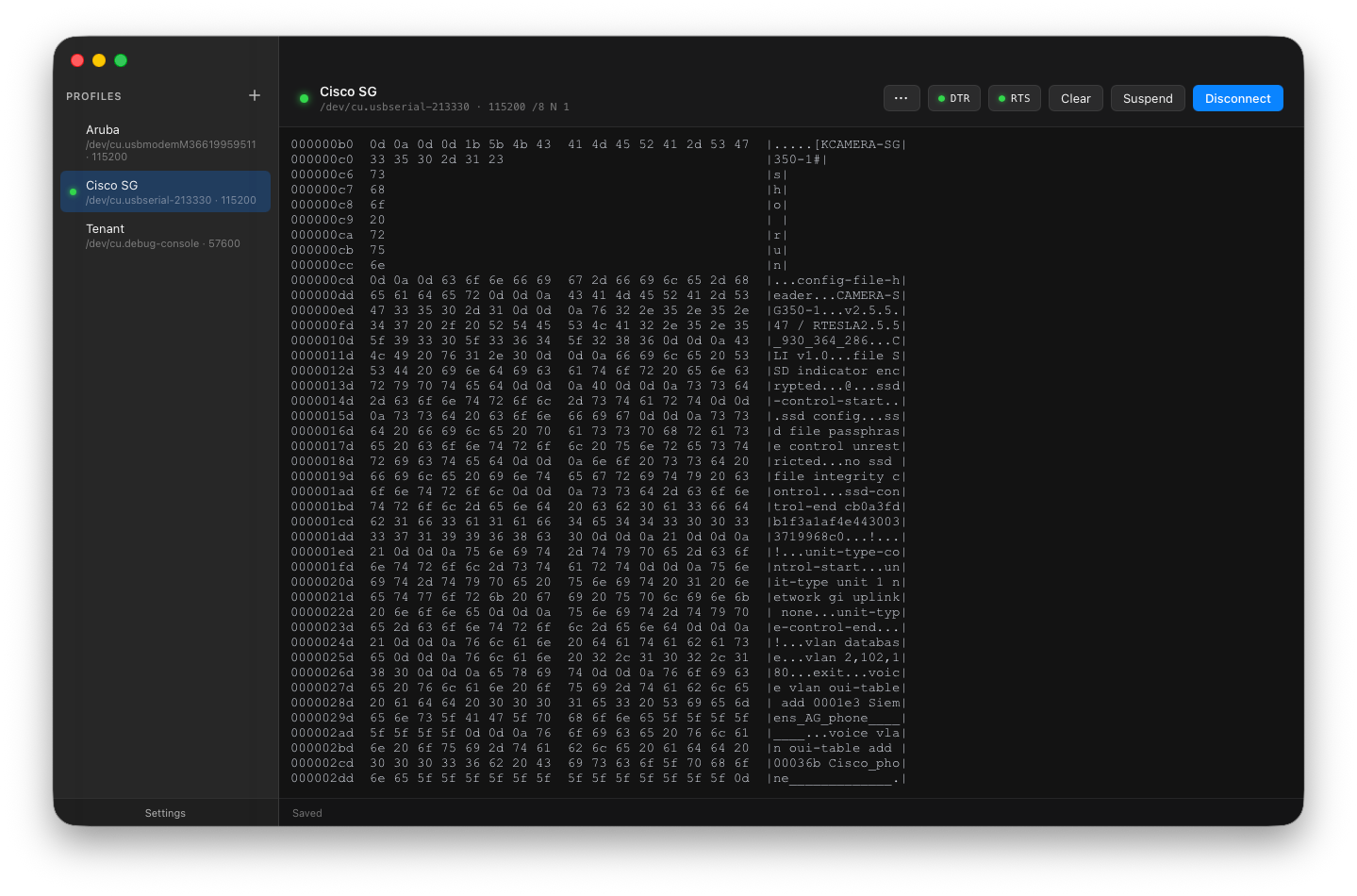The height and width of the screenshot is (896, 1357).
Task: Toggle the RTS signal line
Action: tap(1015, 98)
